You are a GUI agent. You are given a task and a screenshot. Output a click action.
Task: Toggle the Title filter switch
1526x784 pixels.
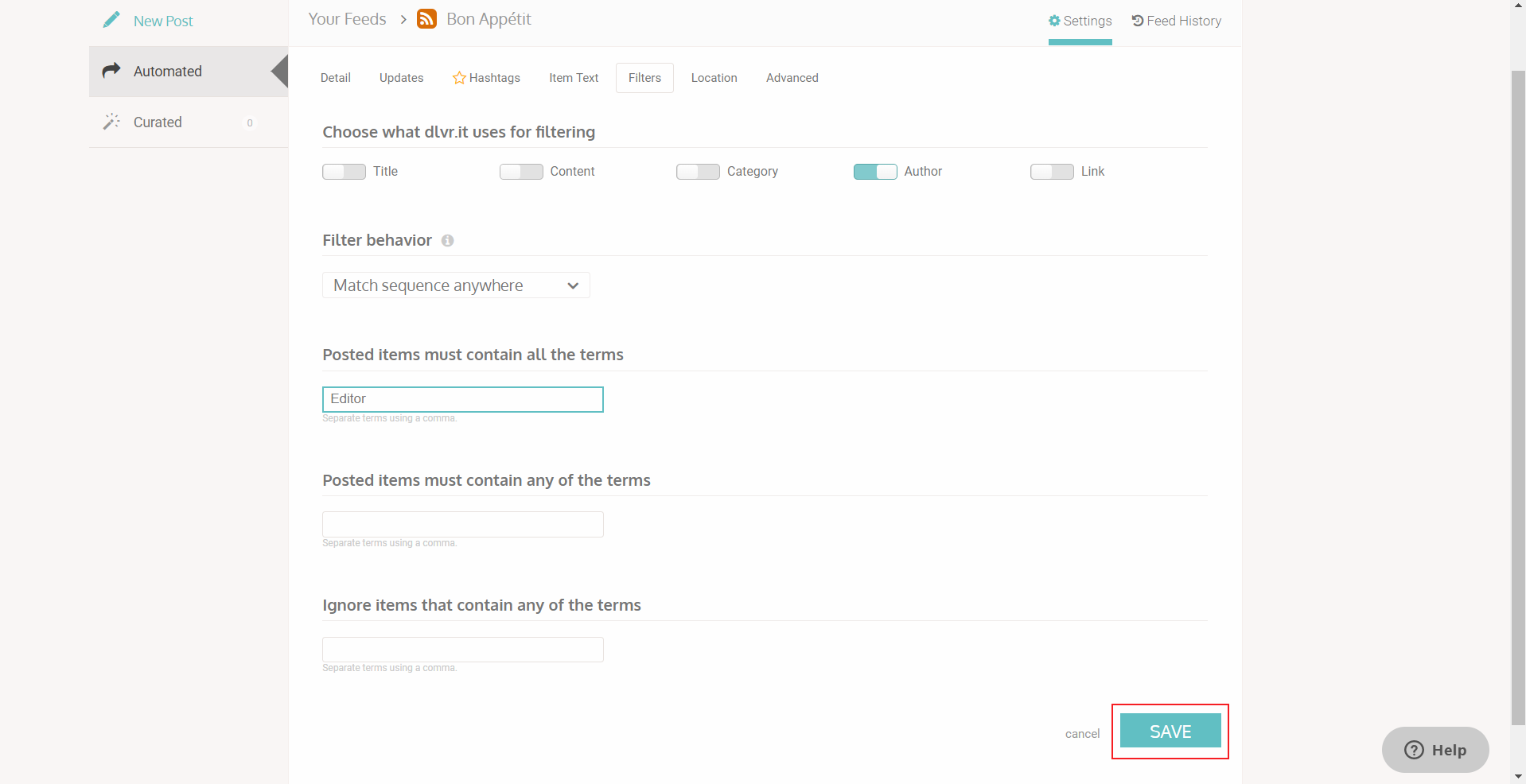pos(344,172)
